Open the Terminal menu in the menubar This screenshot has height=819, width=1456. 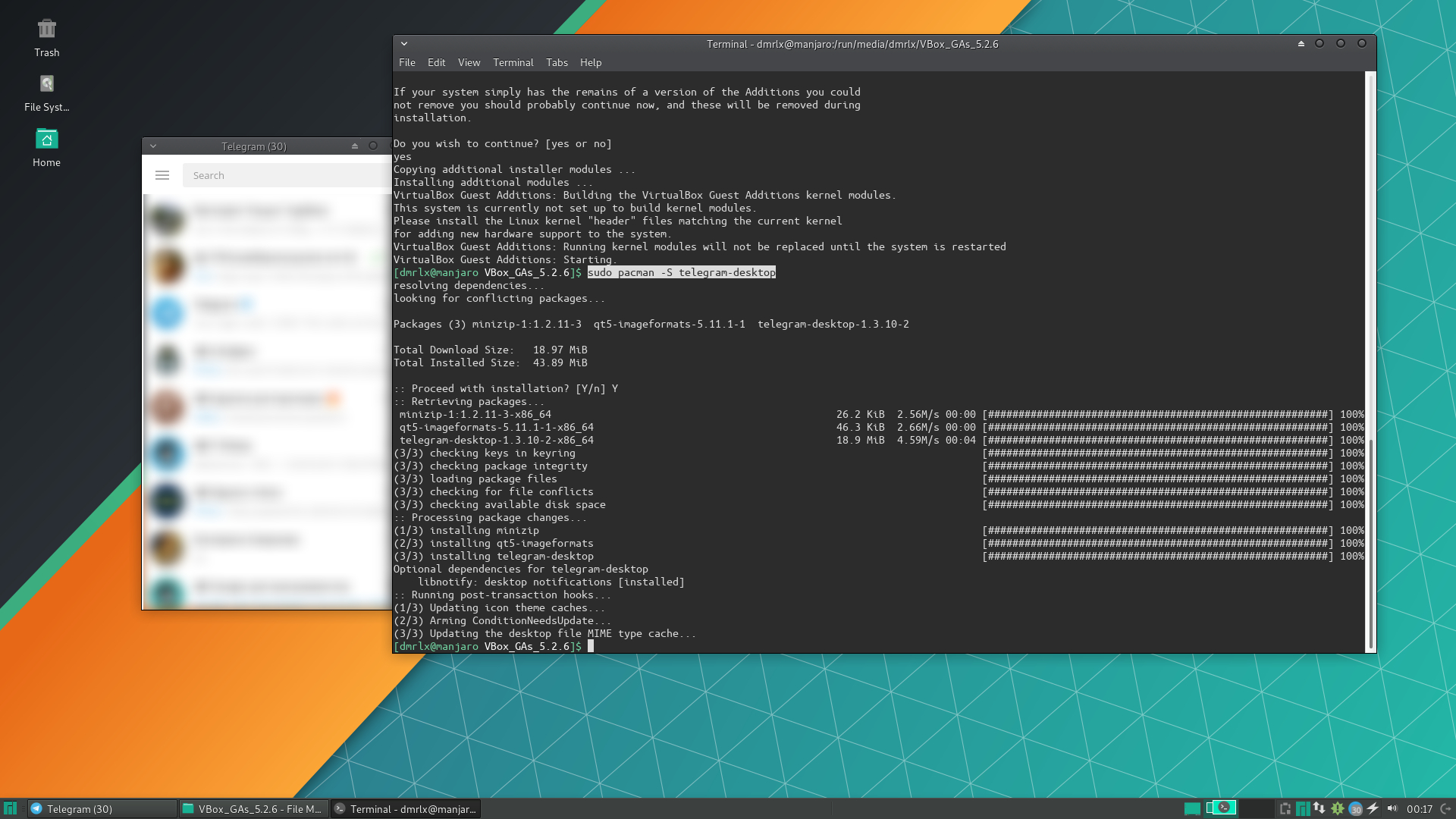[513, 62]
